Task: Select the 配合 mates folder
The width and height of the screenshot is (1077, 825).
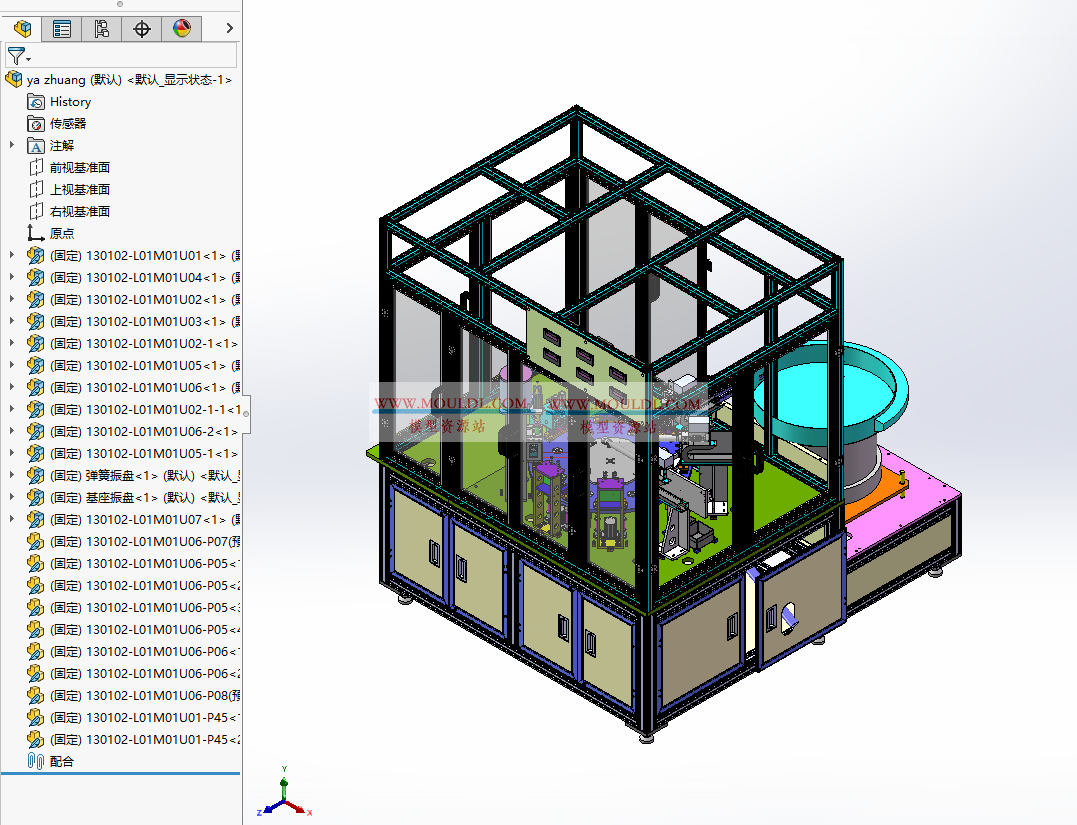Action: pyautogui.click(x=62, y=762)
